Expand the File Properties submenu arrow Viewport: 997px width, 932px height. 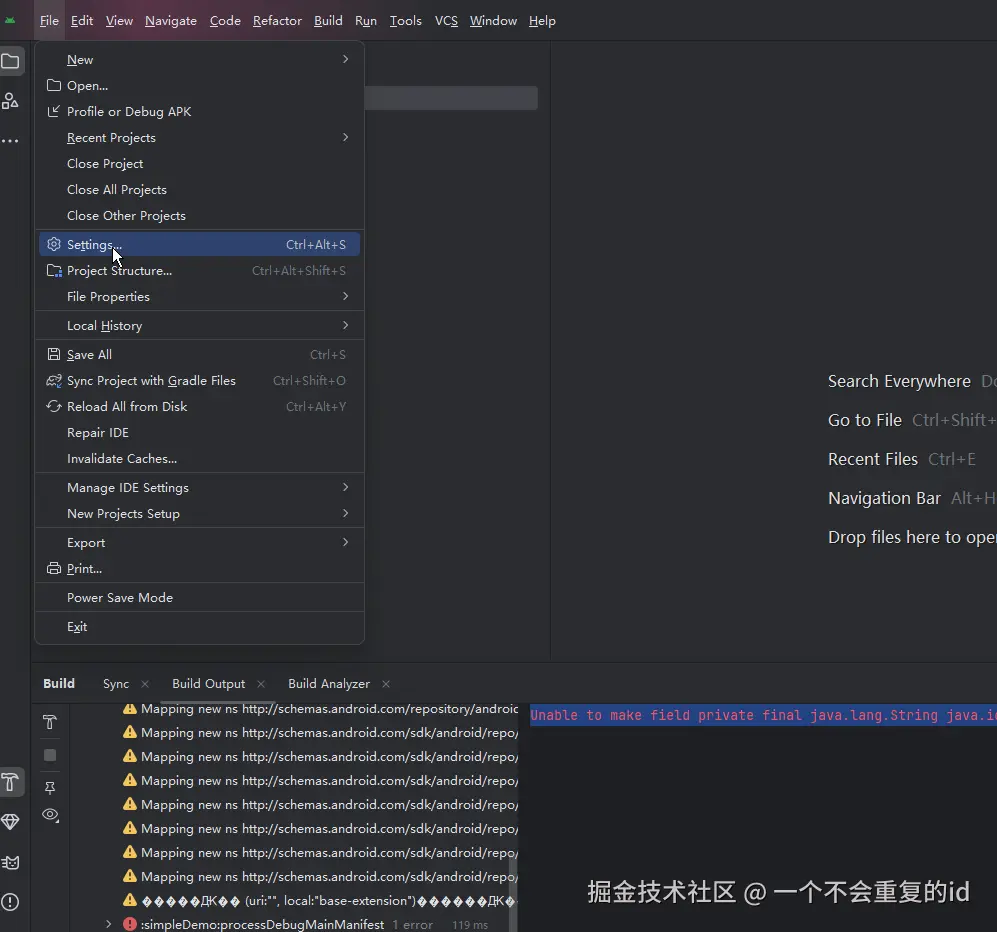(x=345, y=296)
